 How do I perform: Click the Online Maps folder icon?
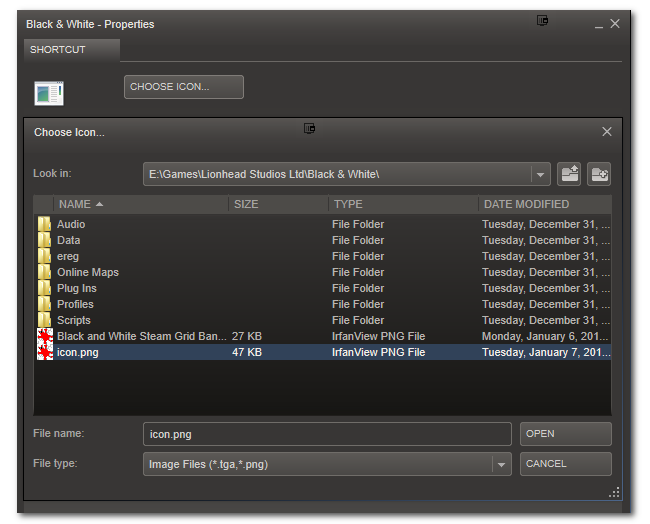(44, 272)
